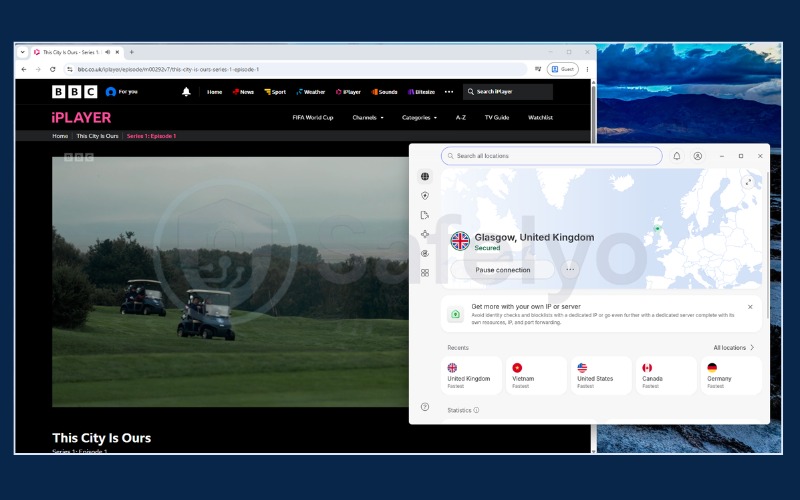Connect to Canada recent location
Viewport: 800px width, 500px height.
(x=666, y=376)
